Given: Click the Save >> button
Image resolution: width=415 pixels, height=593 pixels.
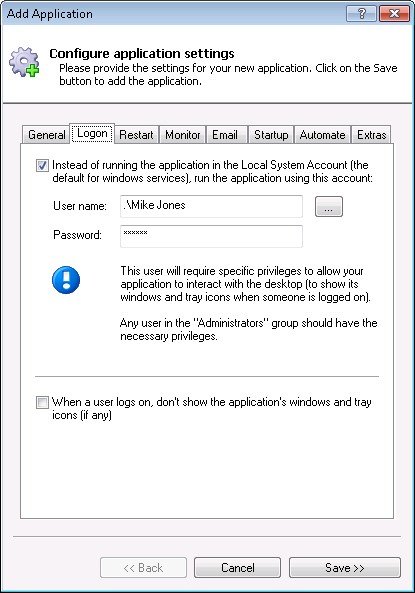Looking at the screenshot, I should click(x=345, y=567).
